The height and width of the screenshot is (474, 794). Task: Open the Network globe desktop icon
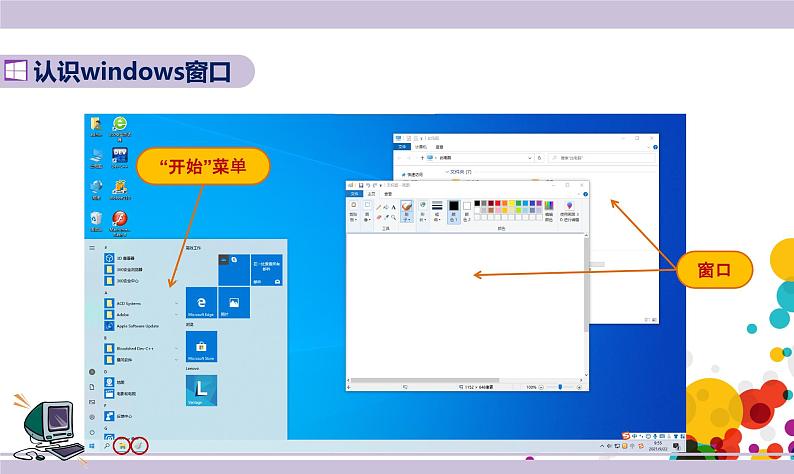click(x=96, y=187)
